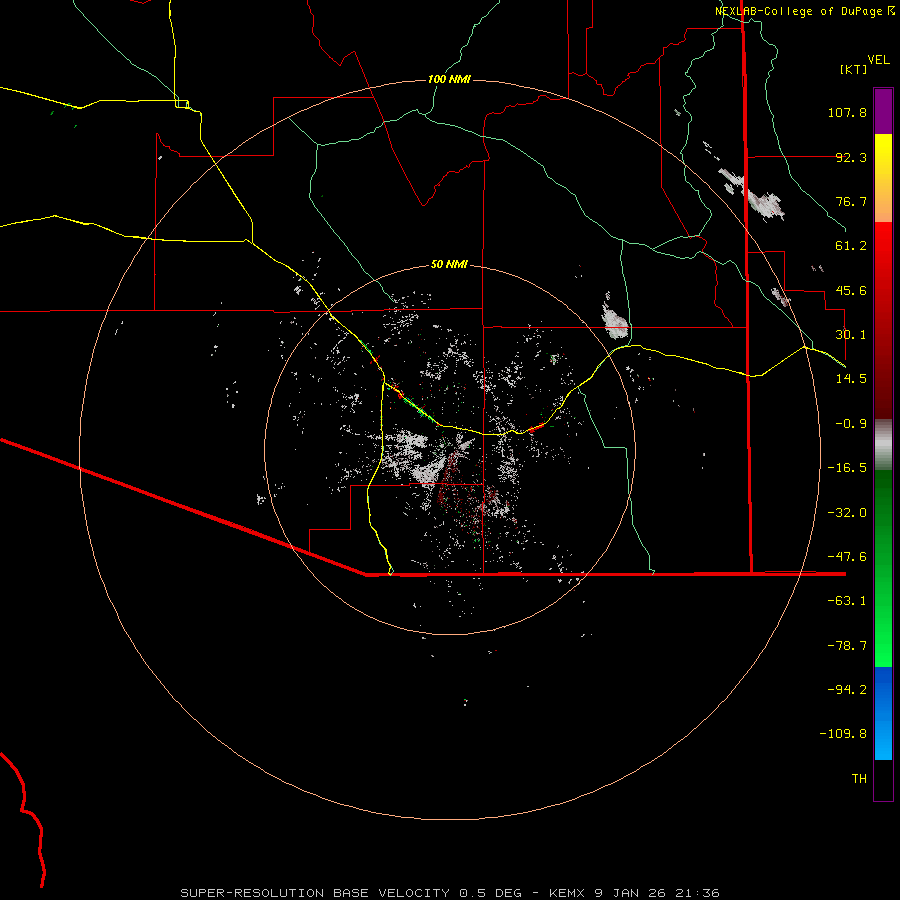Screen dimensions: 900x900
Task: Click the -16.5 legend value
Action: [847, 468]
